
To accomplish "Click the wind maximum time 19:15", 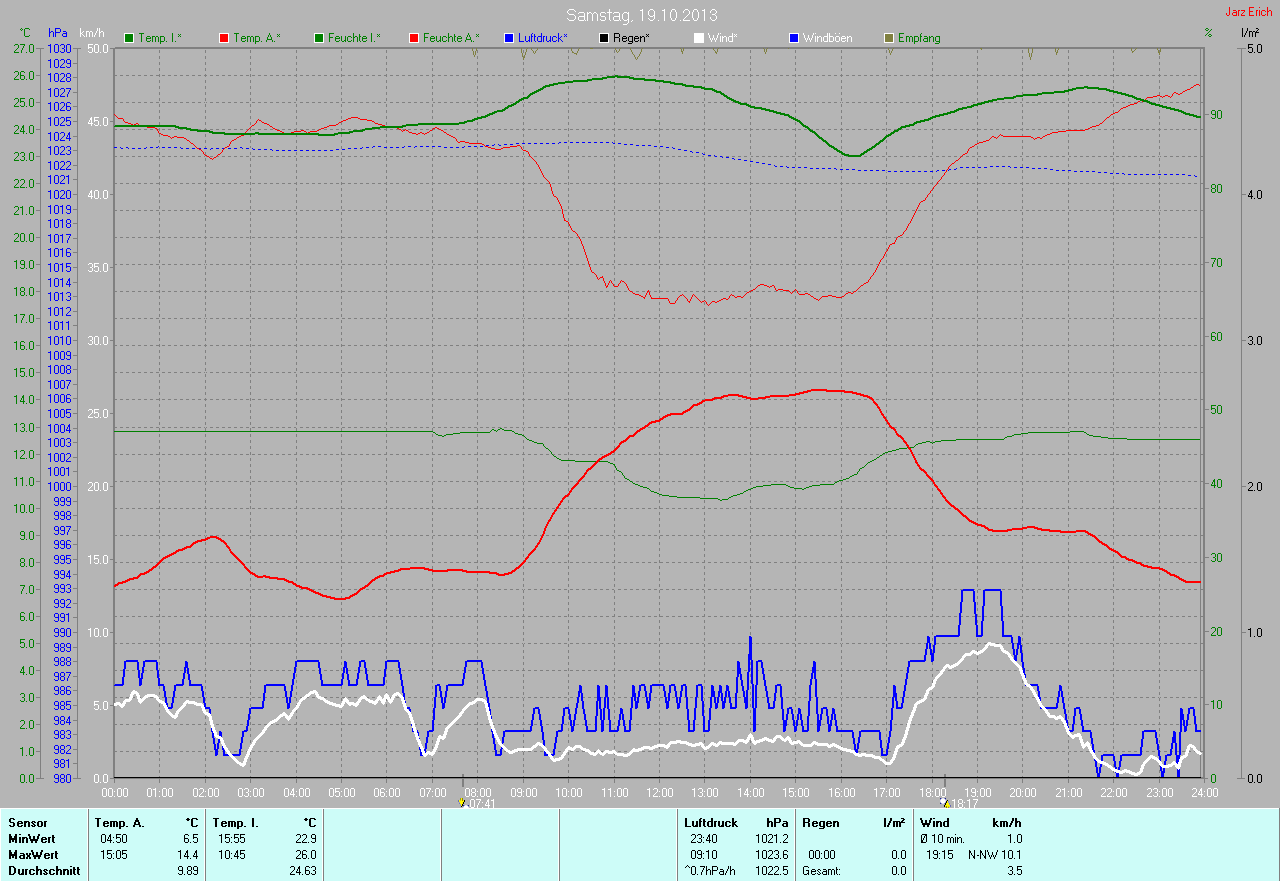I will [x=940, y=855].
